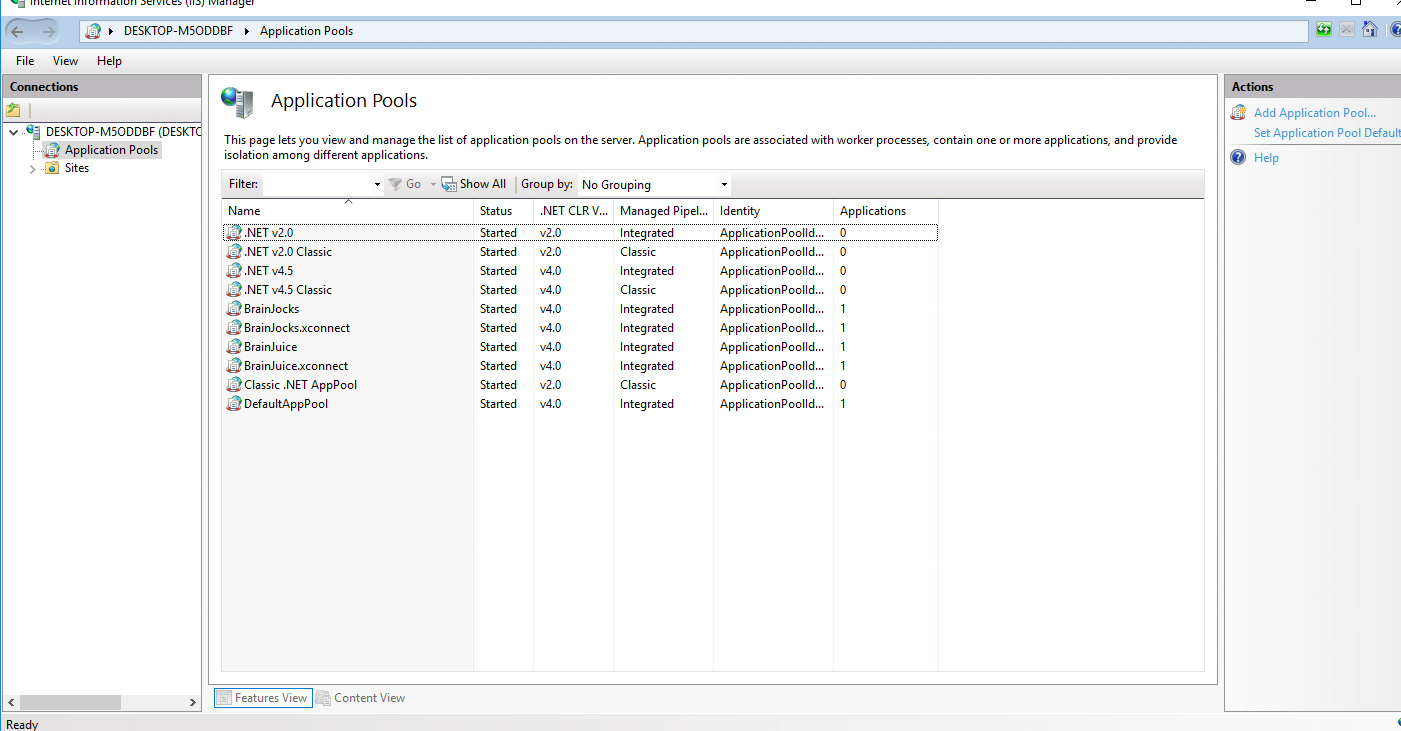This screenshot has width=1401, height=731.
Task: Click arrow after DESKTOP-M5ODDBF in address bar
Action: (x=246, y=31)
